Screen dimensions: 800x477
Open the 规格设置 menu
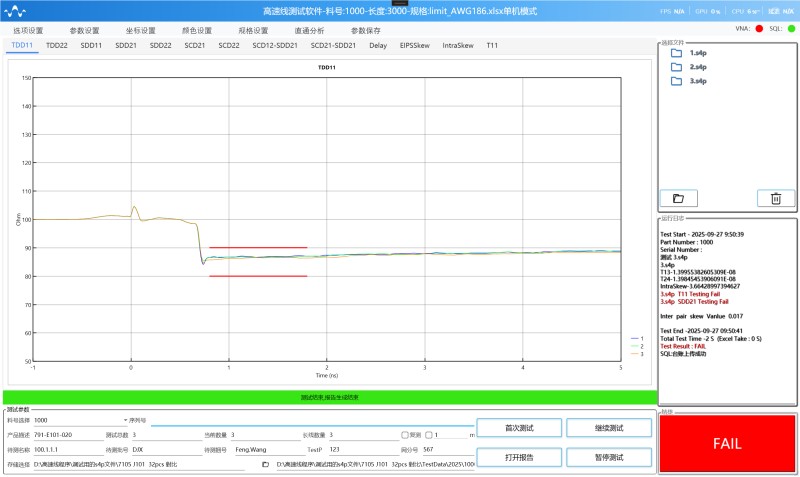pos(253,30)
